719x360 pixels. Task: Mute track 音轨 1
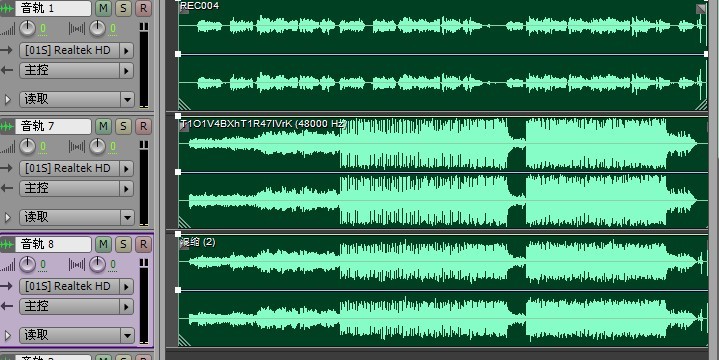[103, 8]
